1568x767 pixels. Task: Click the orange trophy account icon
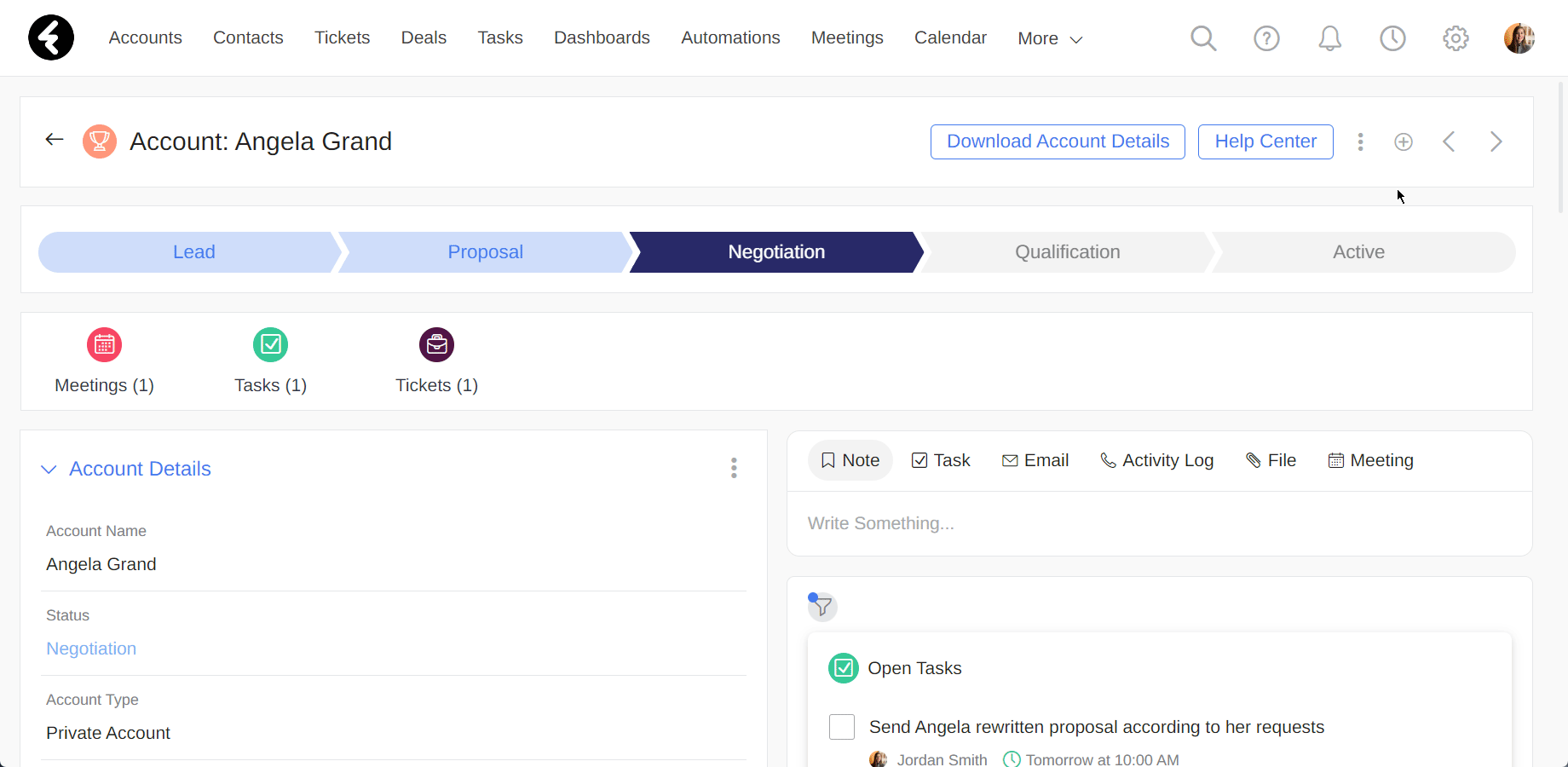point(100,141)
